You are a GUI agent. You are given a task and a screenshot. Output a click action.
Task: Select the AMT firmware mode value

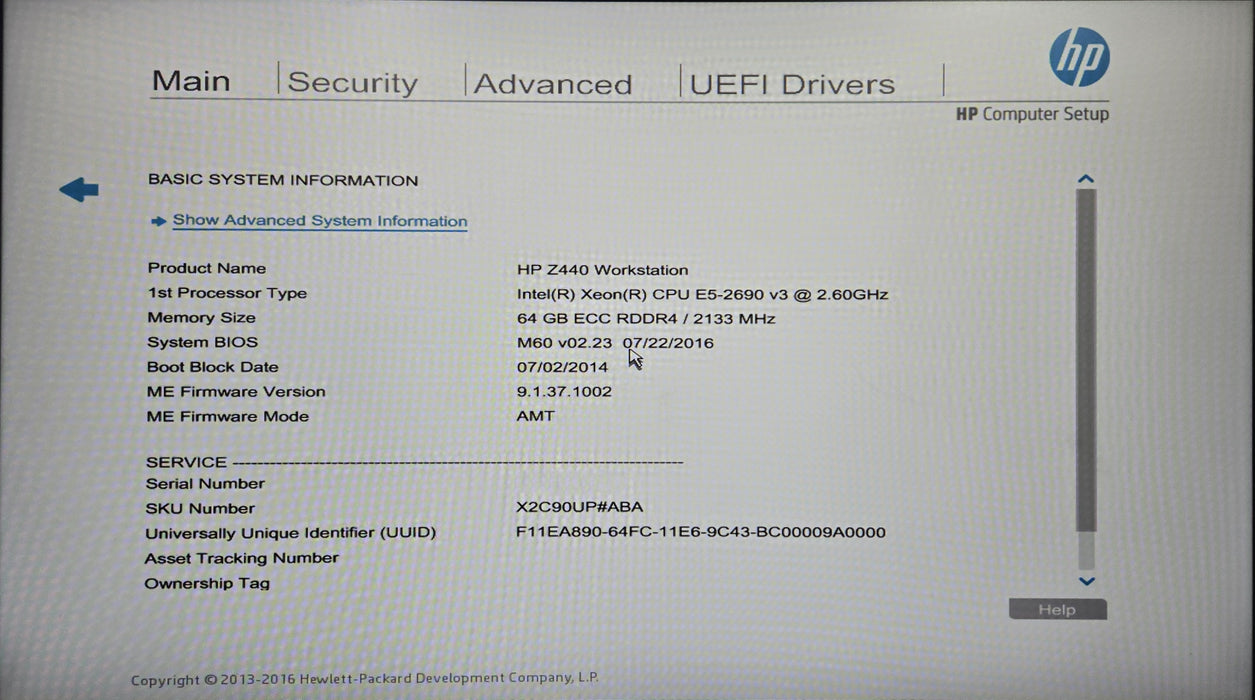pos(535,416)
